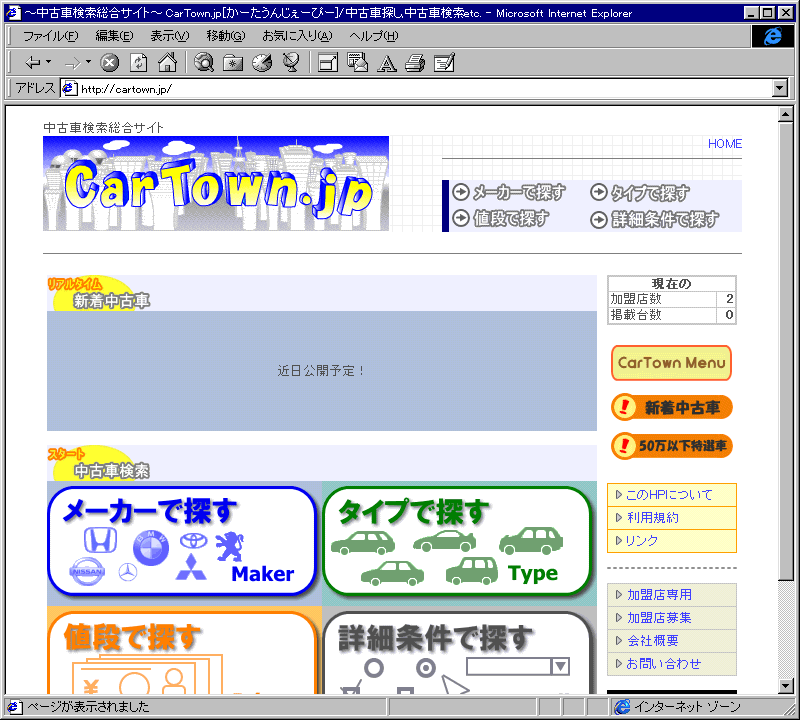Click the Channels satellite dish icon
Image resolution: width=800 pixels, height=720 pixels.
point(291,63)
